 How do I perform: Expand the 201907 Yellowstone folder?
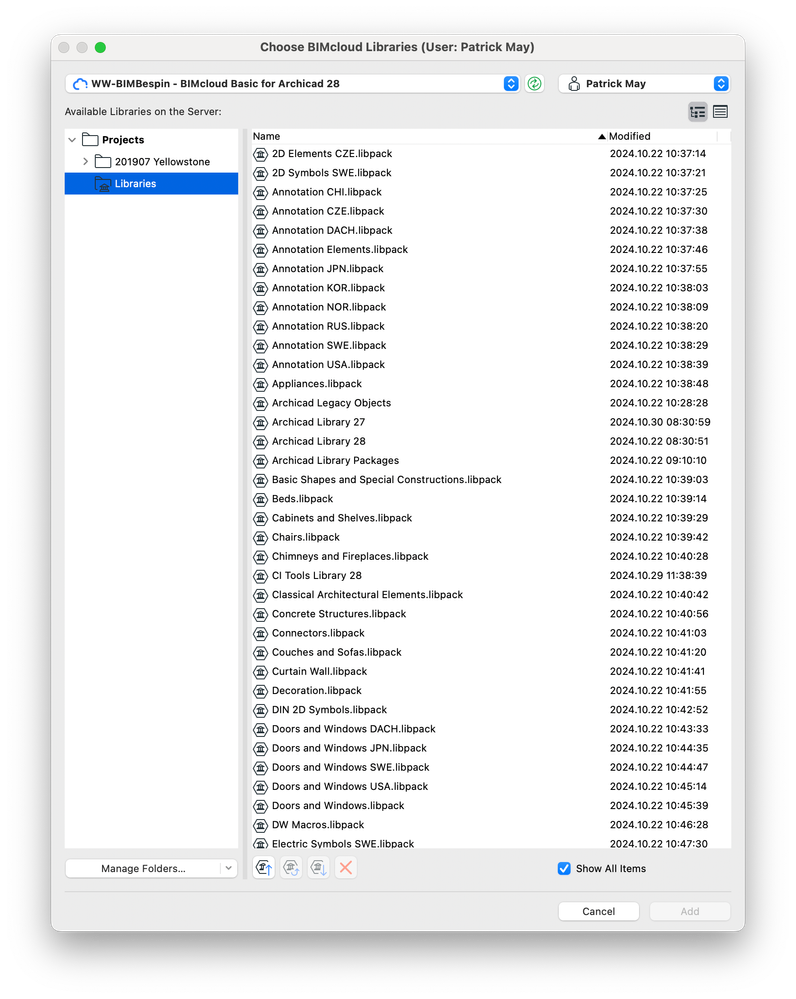(85, 161)
